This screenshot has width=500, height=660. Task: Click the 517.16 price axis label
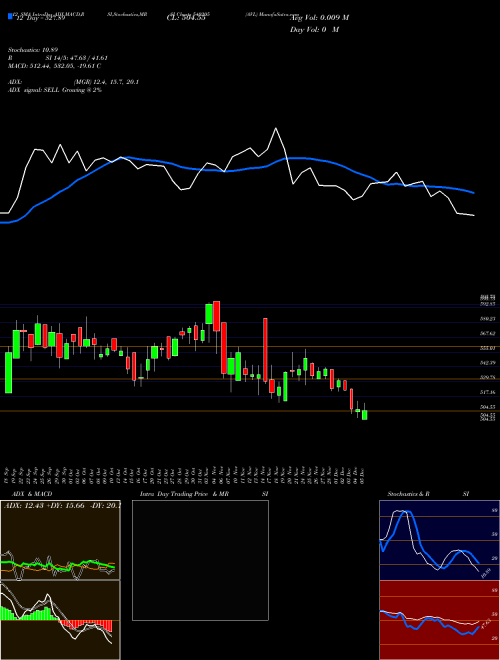point(487,392)
